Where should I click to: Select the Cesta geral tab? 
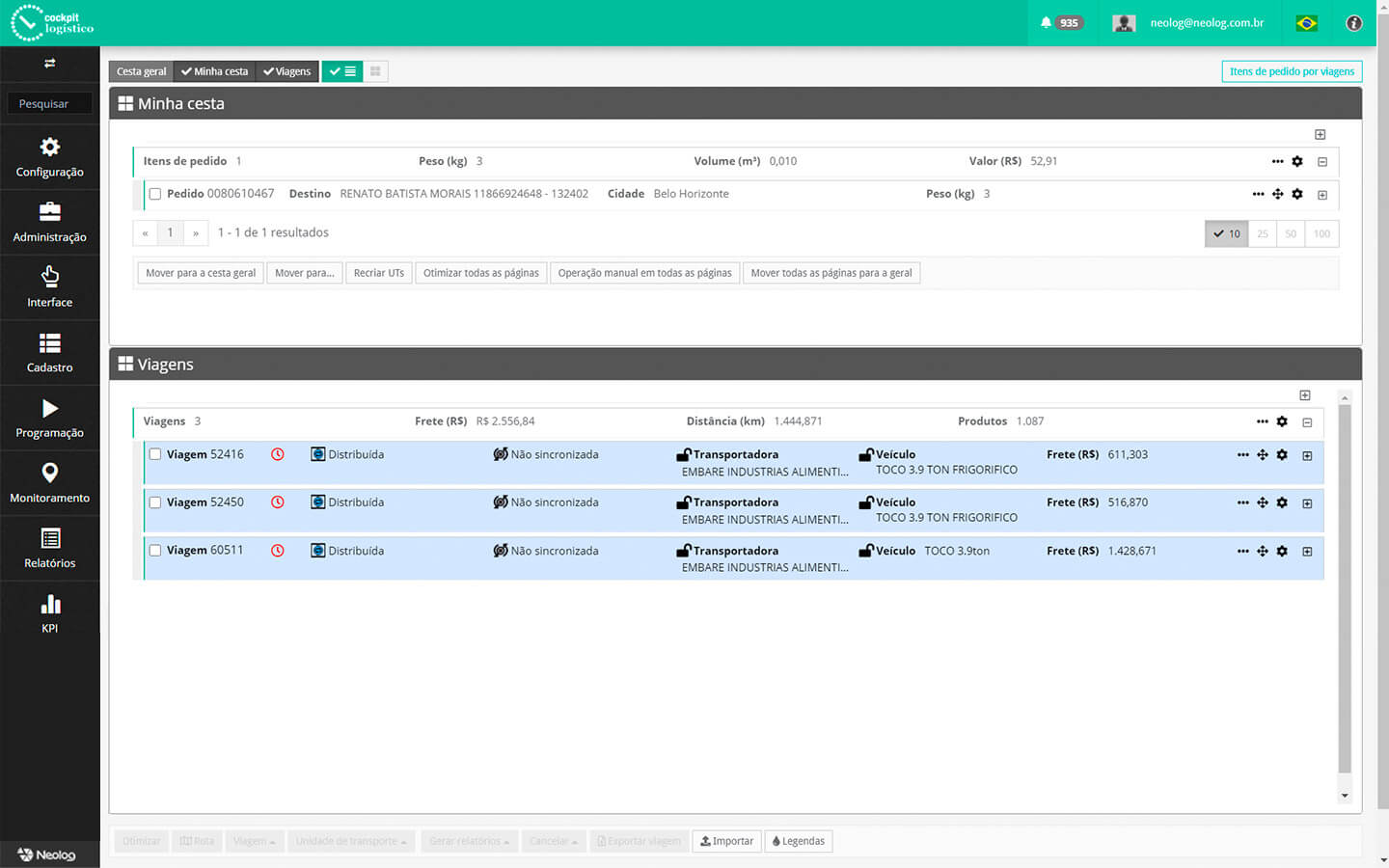click(141, 71)
